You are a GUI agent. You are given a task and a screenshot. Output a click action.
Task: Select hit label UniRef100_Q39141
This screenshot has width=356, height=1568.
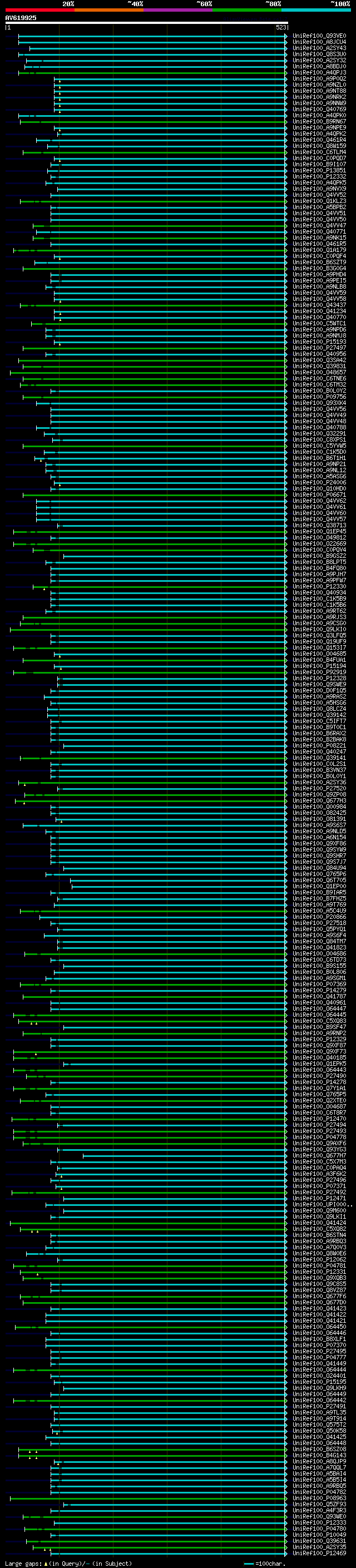tap(319, 757)
